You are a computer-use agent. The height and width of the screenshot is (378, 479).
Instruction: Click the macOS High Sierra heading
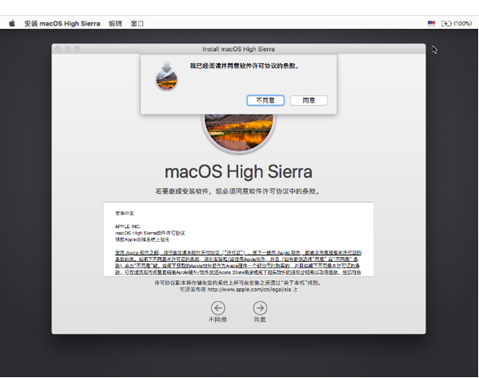pyautogui.click(x=239, y=172)
